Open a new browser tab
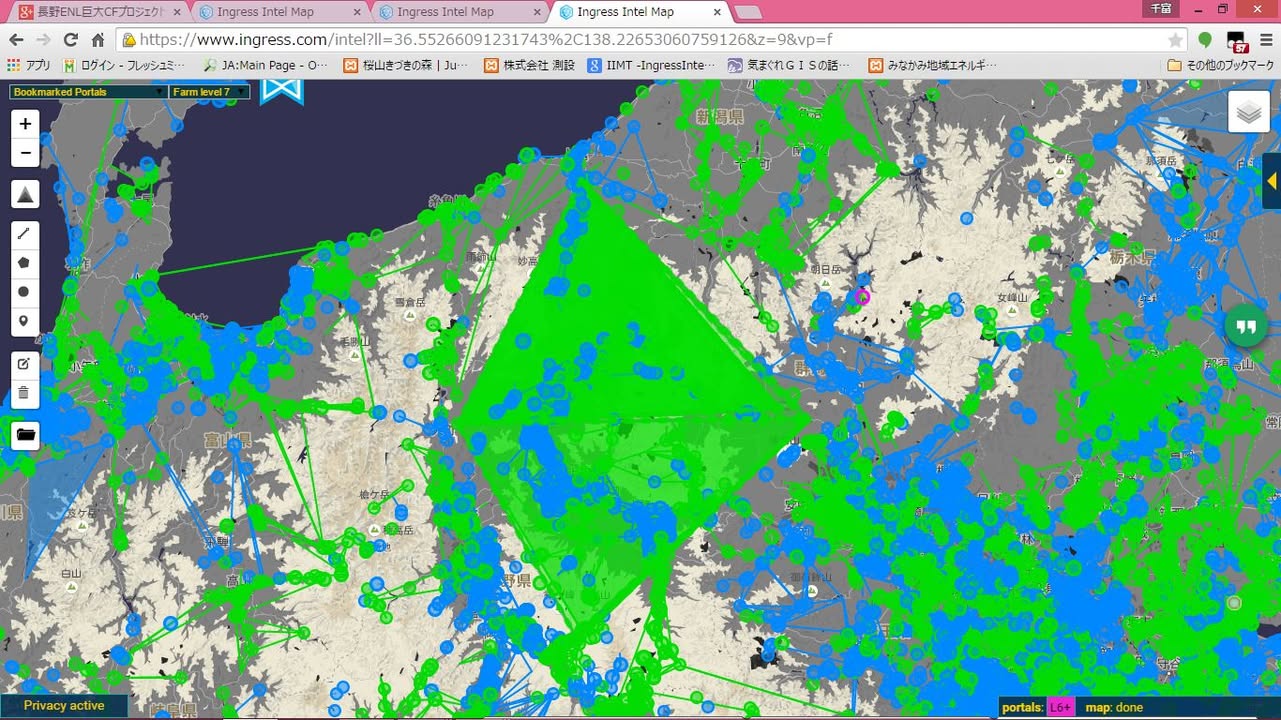Screen dimensions: 1281x720 pos(748,13)
